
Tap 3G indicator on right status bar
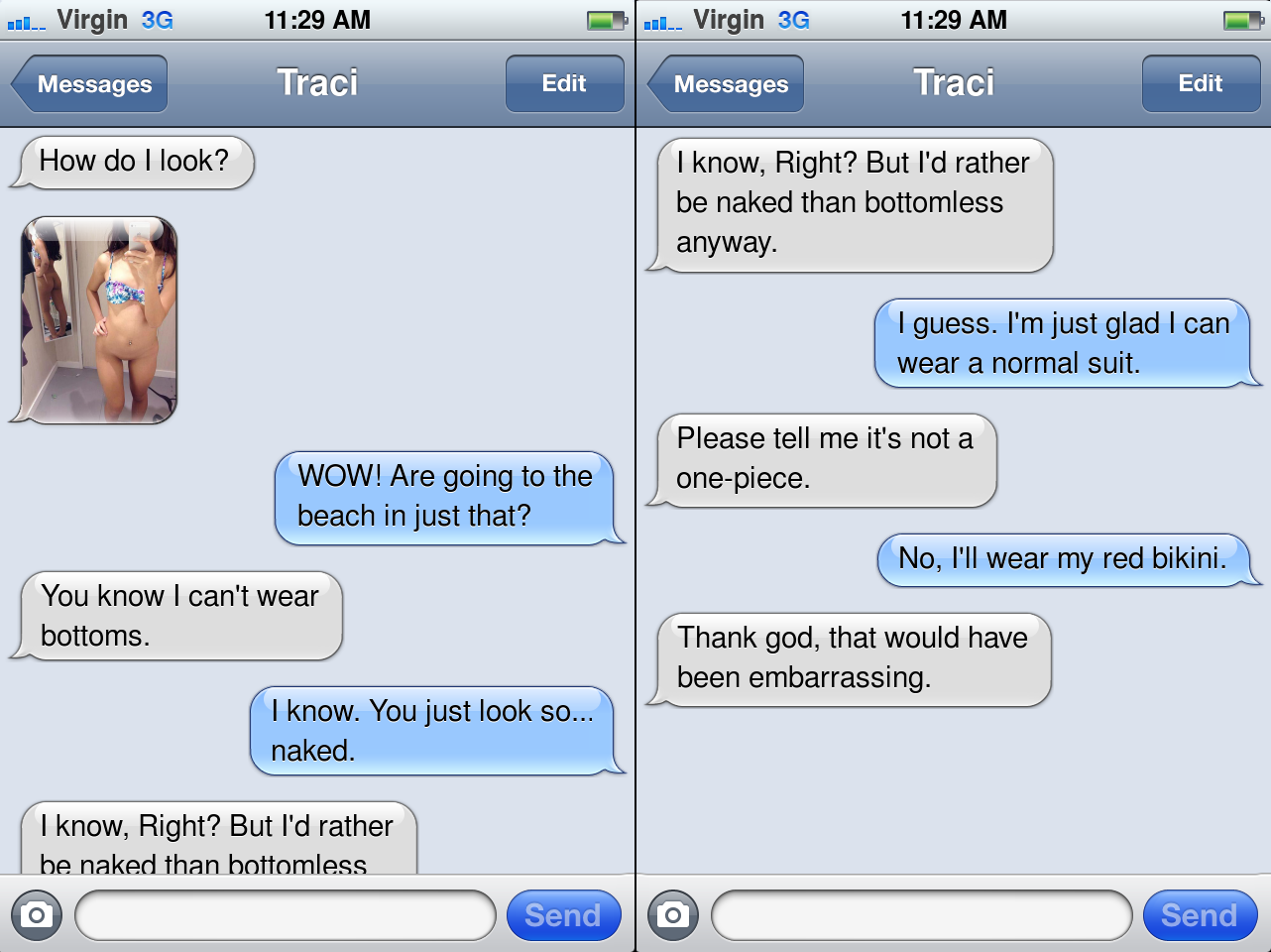click(794, 20)
